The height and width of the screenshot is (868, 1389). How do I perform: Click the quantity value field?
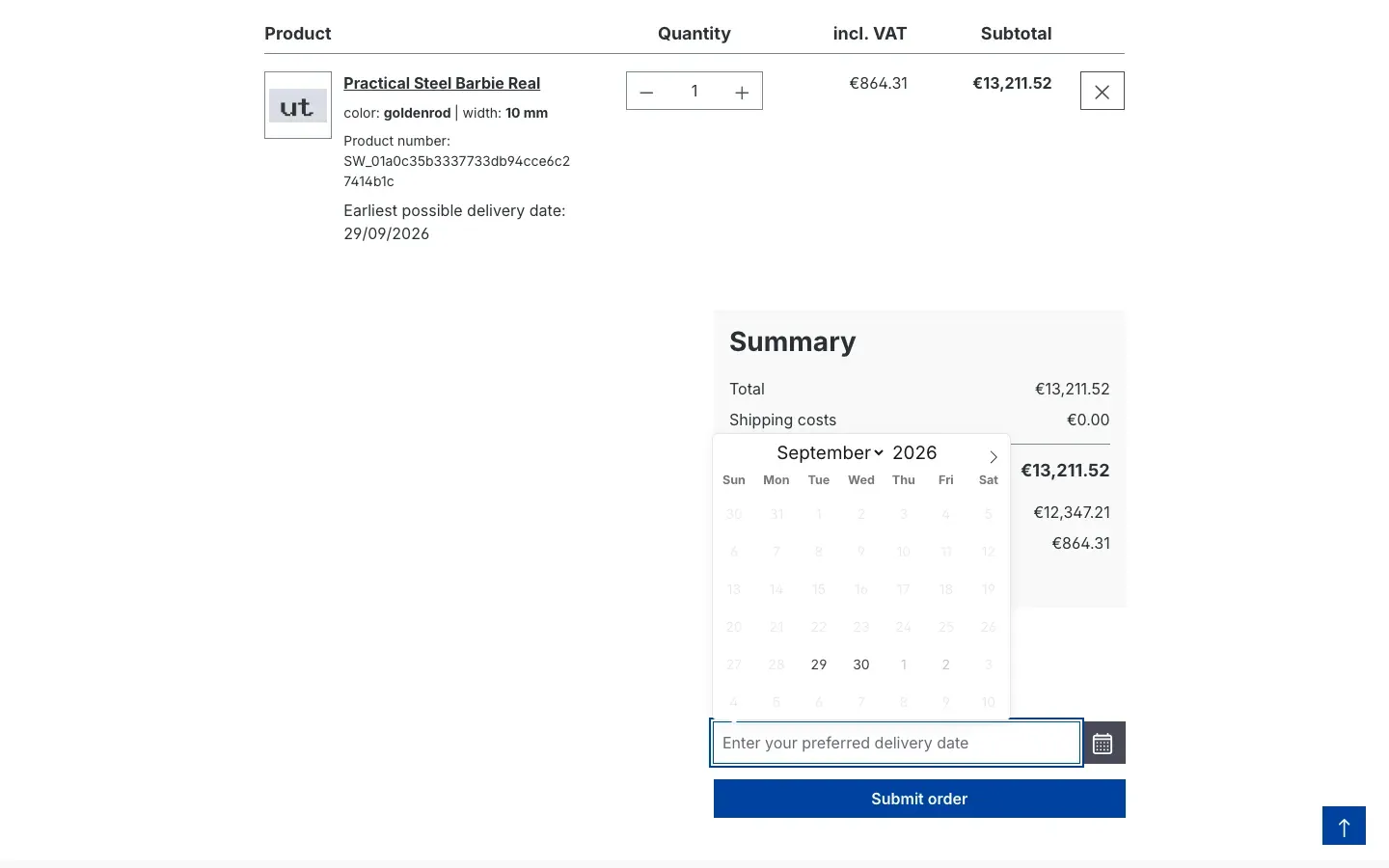694,92
